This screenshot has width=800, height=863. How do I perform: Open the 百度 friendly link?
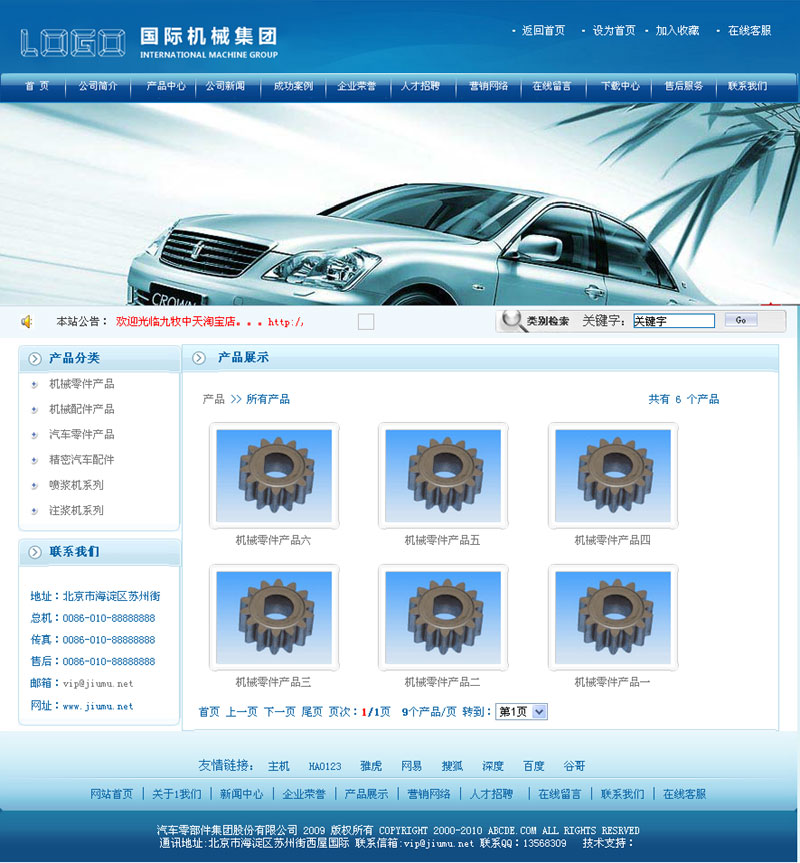point(534,766)
